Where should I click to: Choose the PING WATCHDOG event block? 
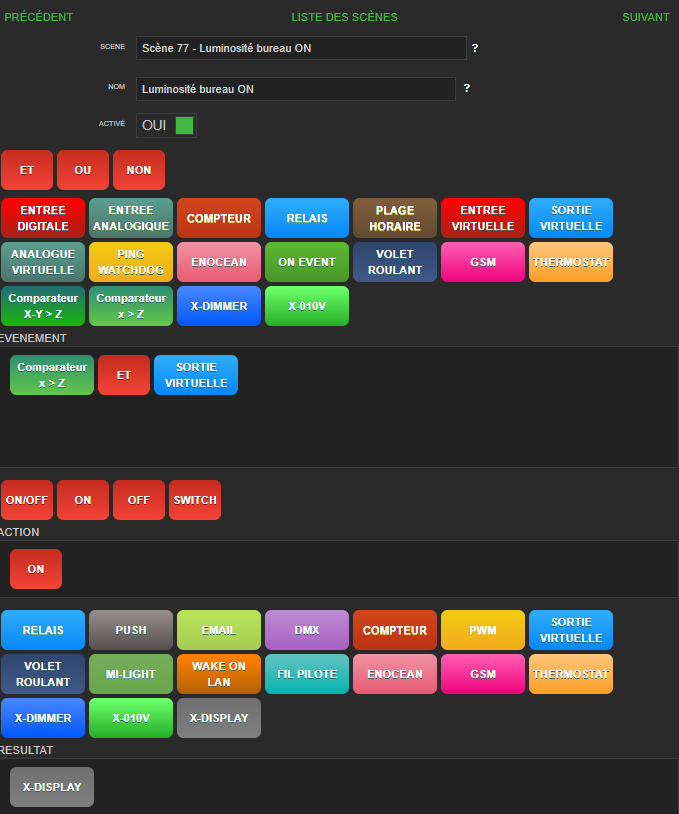coord(131,262)
